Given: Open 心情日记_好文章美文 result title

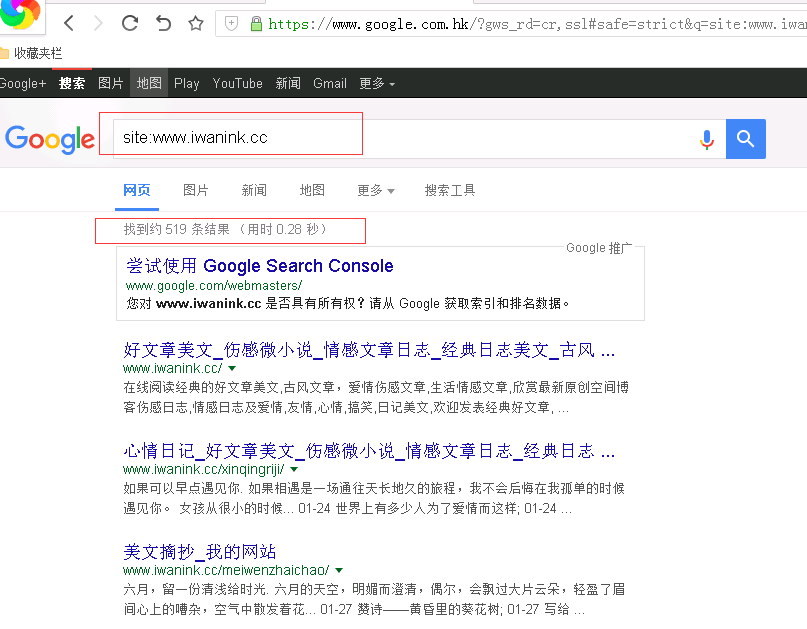Looking at the screenshot, I should pyautogui.click(x=369, y=451).
